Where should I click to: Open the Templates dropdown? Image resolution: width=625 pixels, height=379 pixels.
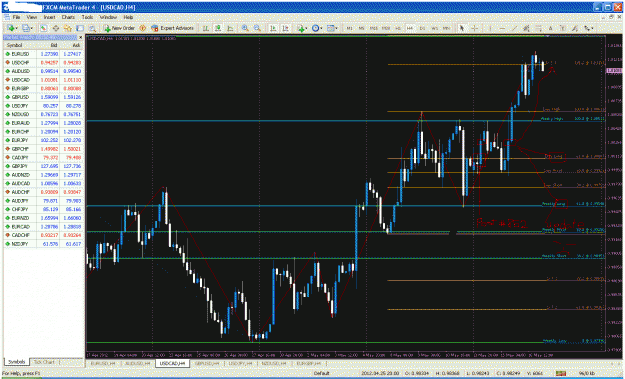pyautogui.click(x=332, y=28)
